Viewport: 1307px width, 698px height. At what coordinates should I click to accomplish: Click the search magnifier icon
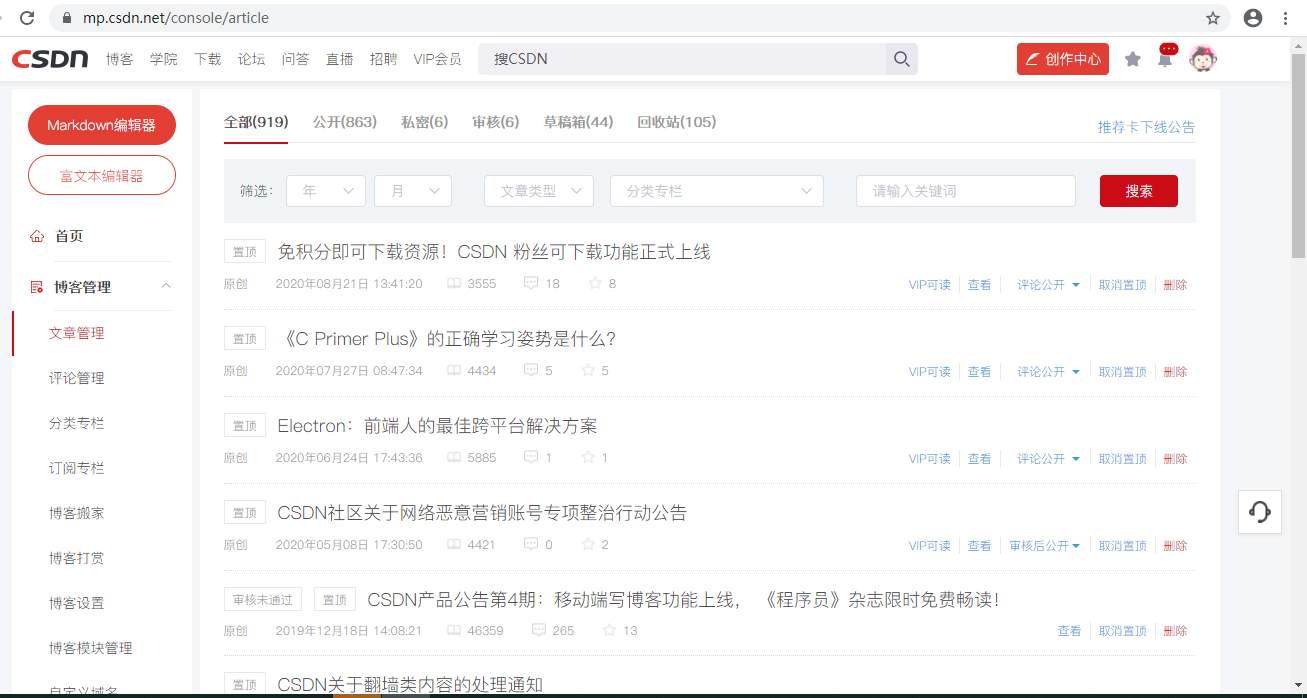coord(901,59)
